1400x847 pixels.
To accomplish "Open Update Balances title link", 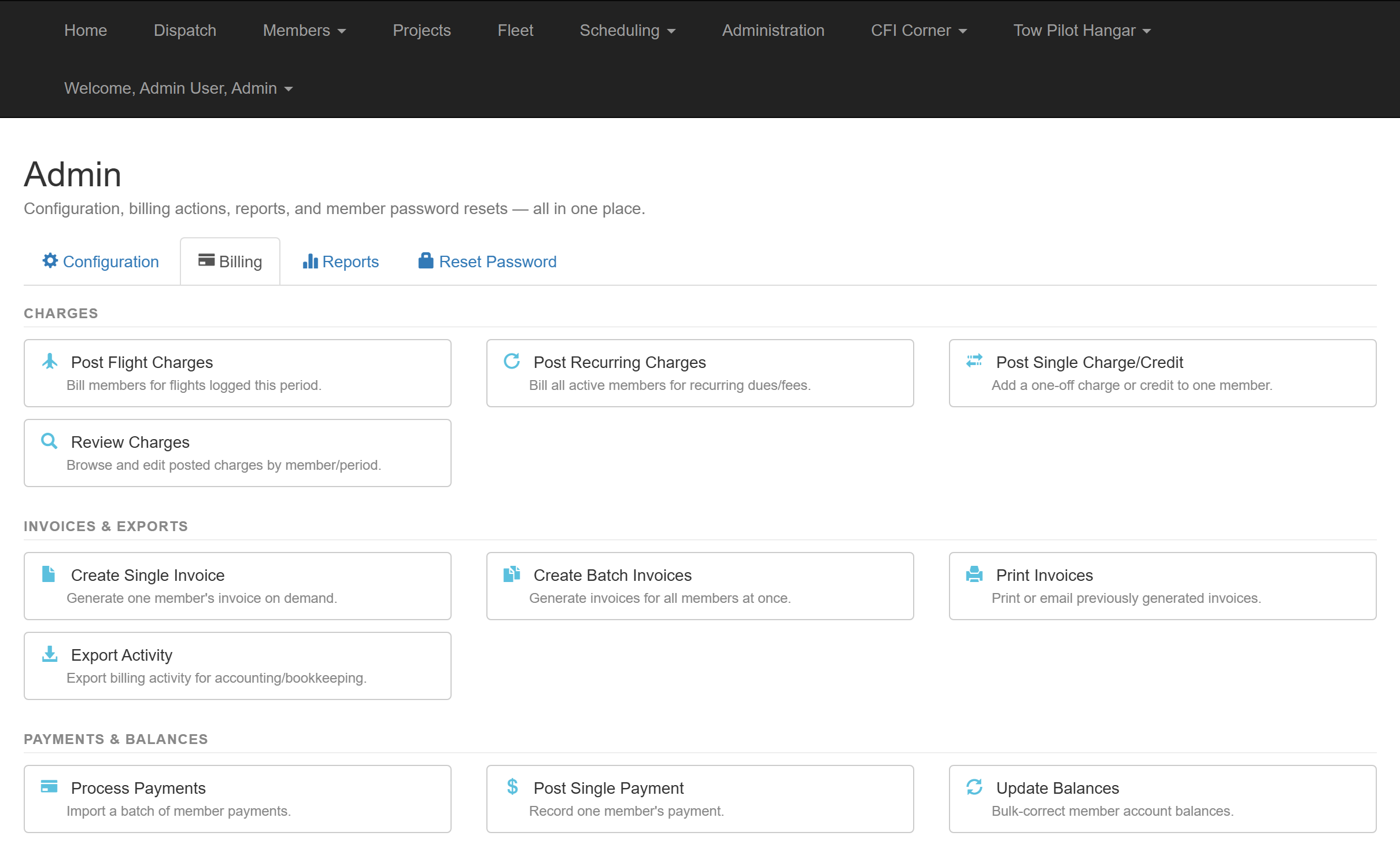I will [1057, 788].
